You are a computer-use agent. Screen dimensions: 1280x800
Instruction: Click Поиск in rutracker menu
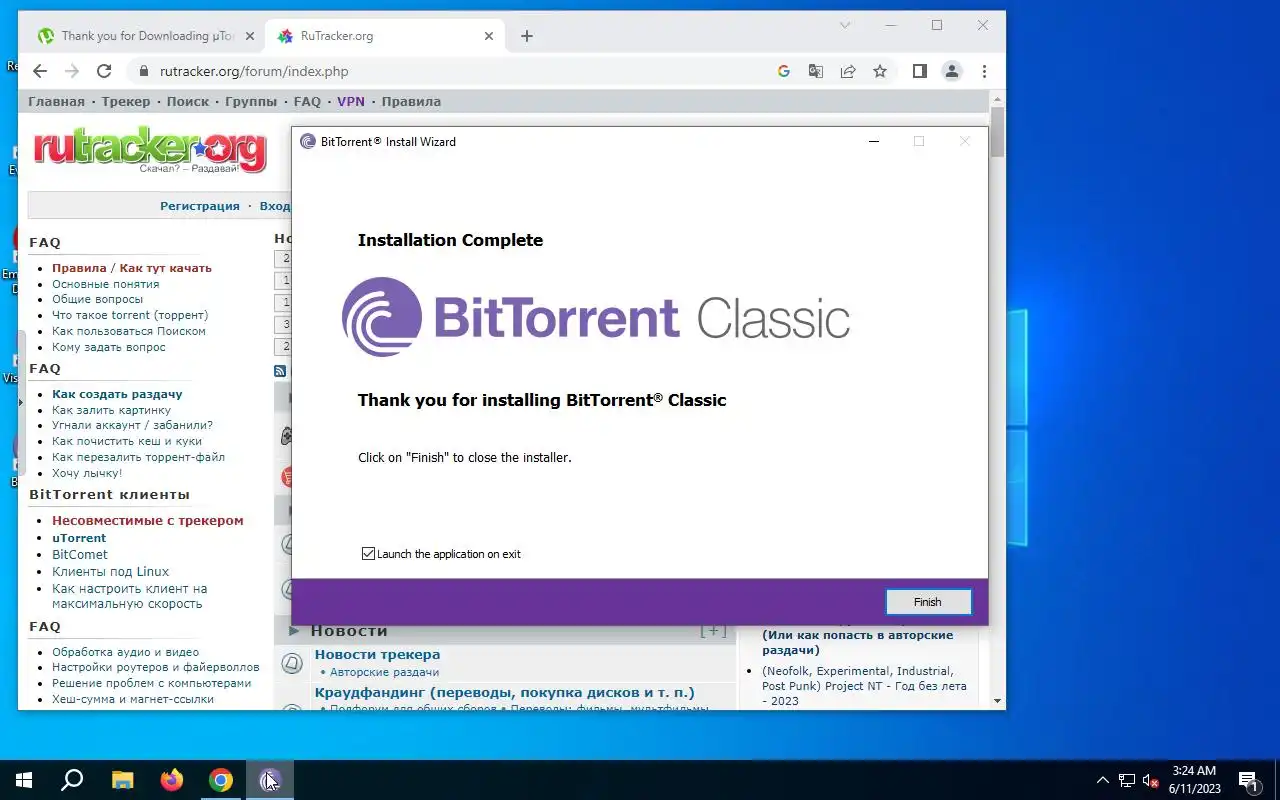coord(188,101)
